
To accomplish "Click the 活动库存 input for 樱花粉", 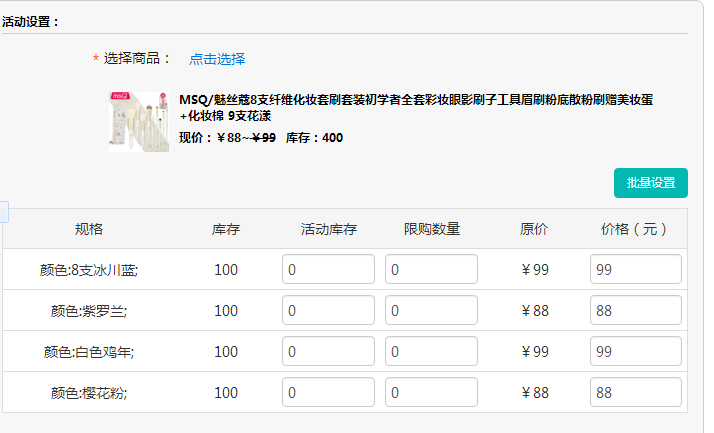I will pos(328,393).
